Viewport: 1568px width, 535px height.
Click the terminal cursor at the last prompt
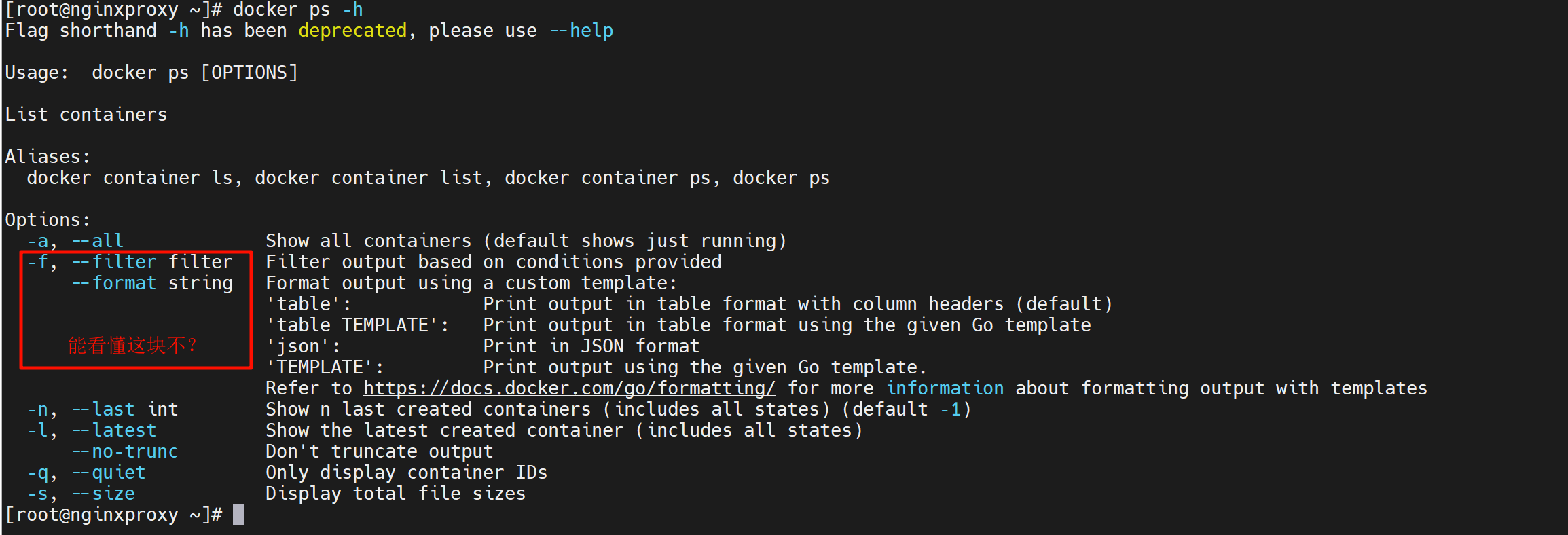238,515
